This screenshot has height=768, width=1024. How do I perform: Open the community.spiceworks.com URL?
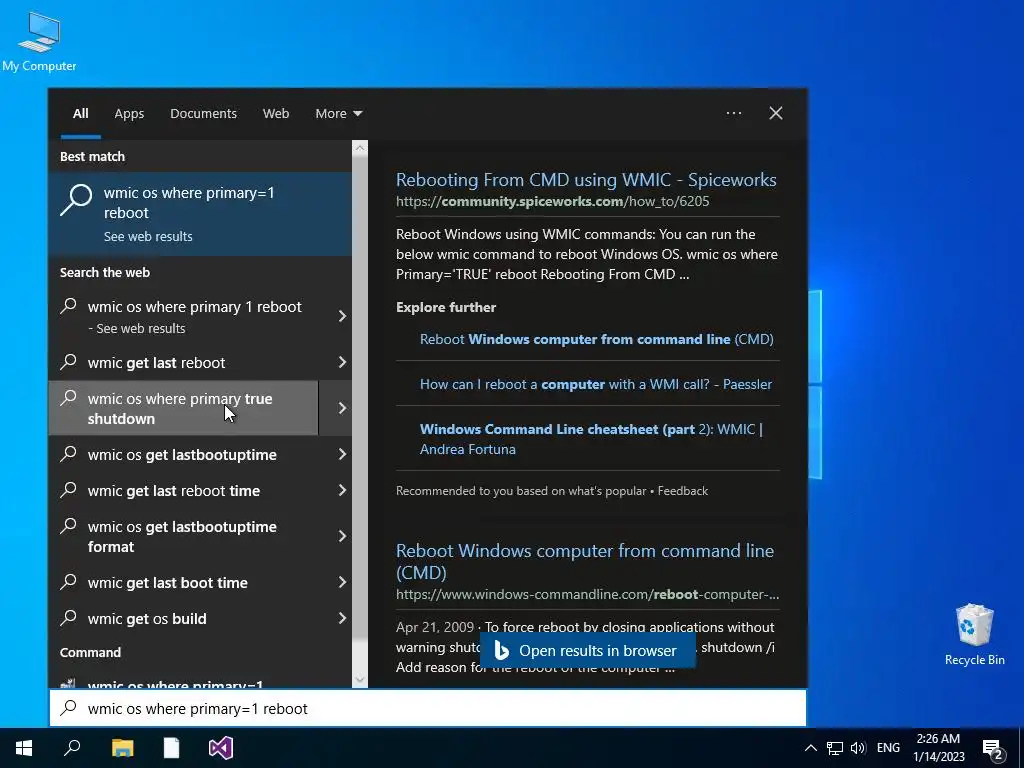point(552,201)
